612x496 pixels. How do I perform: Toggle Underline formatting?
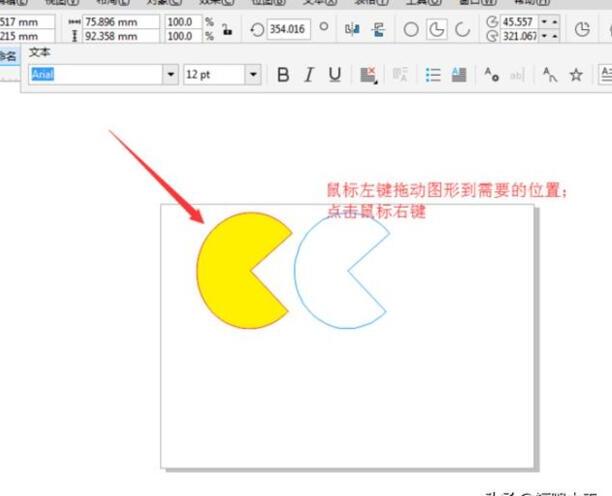tap(334, 74)
